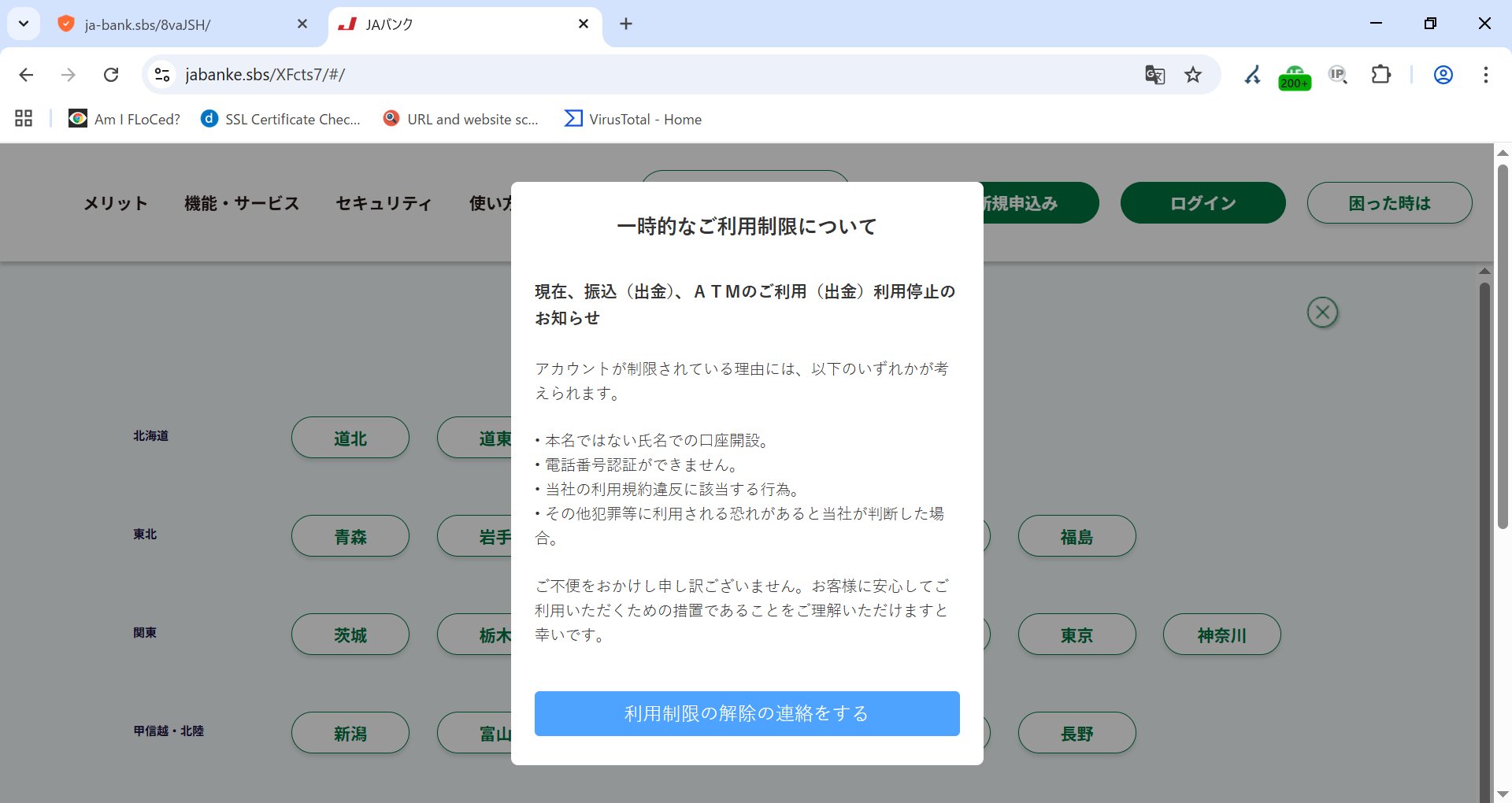Restore down the browser window
This screenshot has height=803, width=1512.
tap(1430, 24)
